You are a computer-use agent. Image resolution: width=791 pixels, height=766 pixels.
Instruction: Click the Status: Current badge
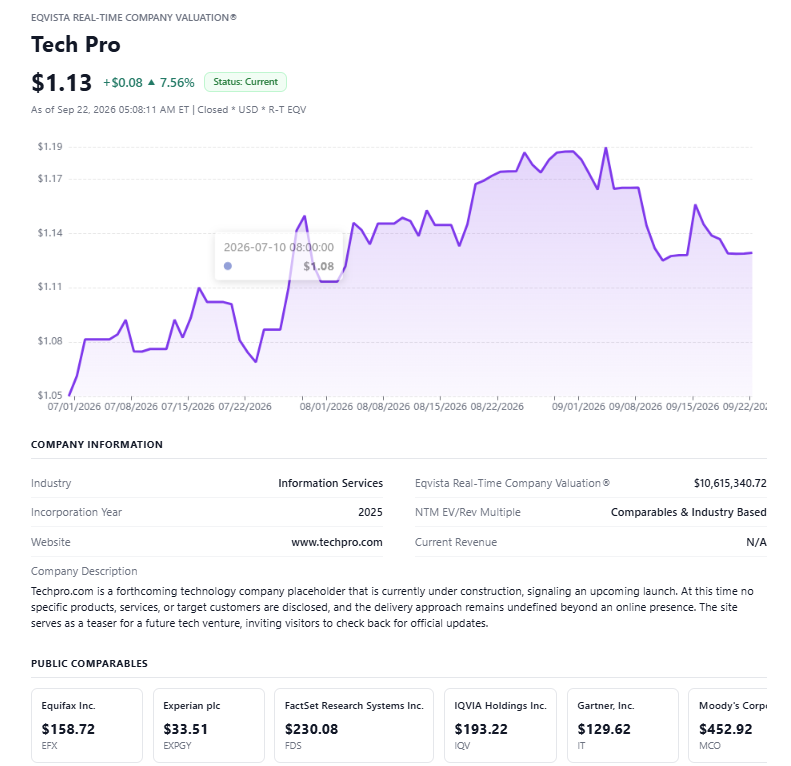[245, 82]
